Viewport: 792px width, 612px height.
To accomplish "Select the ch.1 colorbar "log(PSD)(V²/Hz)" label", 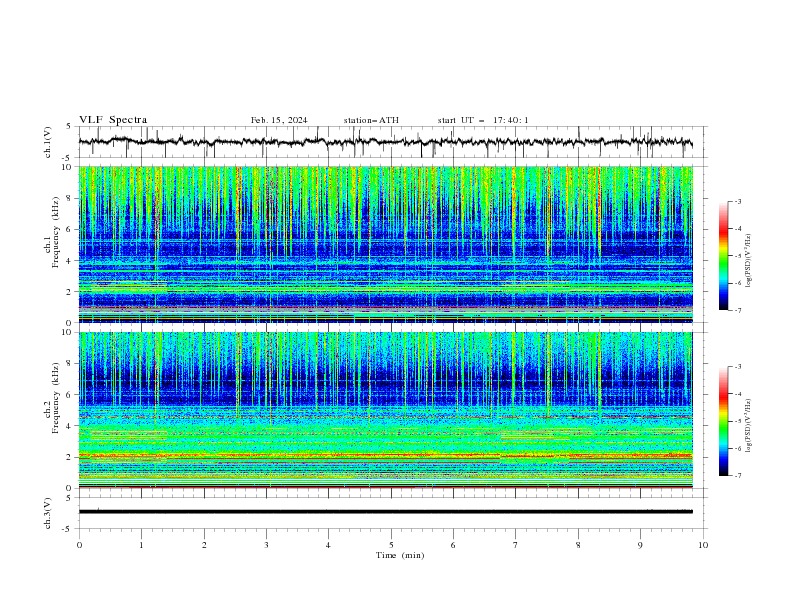I will (749, 261).
